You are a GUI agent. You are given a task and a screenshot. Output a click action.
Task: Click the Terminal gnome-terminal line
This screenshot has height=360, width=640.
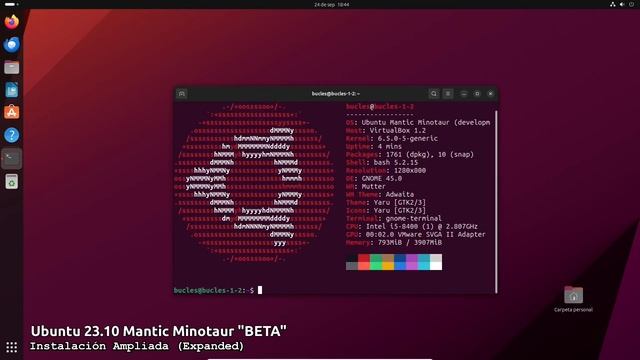[x=394, y=218]
